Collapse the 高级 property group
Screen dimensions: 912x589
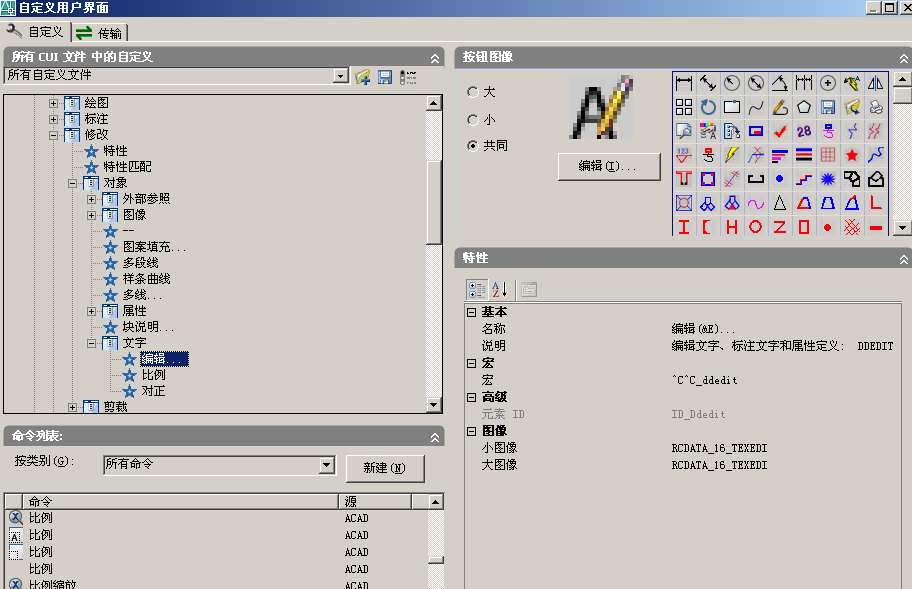[x=472, y=397]
